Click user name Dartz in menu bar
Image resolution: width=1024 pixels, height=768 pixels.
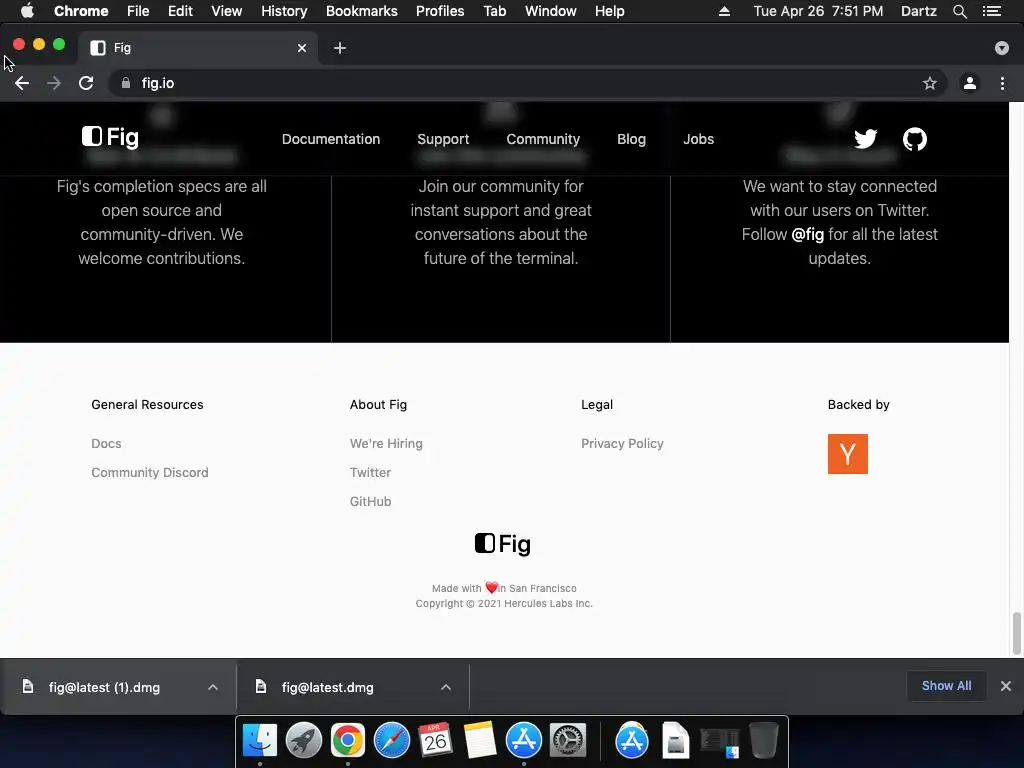coord(919,11)
